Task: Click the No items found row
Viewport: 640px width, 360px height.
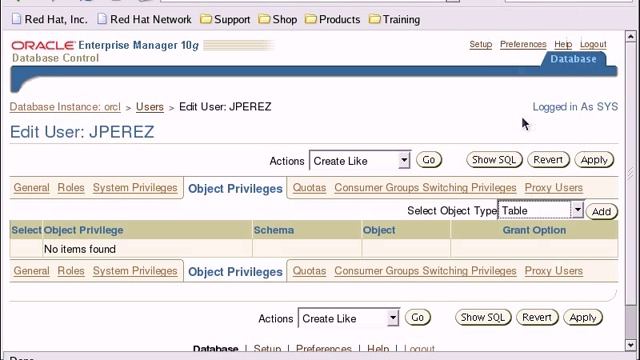Action: (x=314, y=249)
